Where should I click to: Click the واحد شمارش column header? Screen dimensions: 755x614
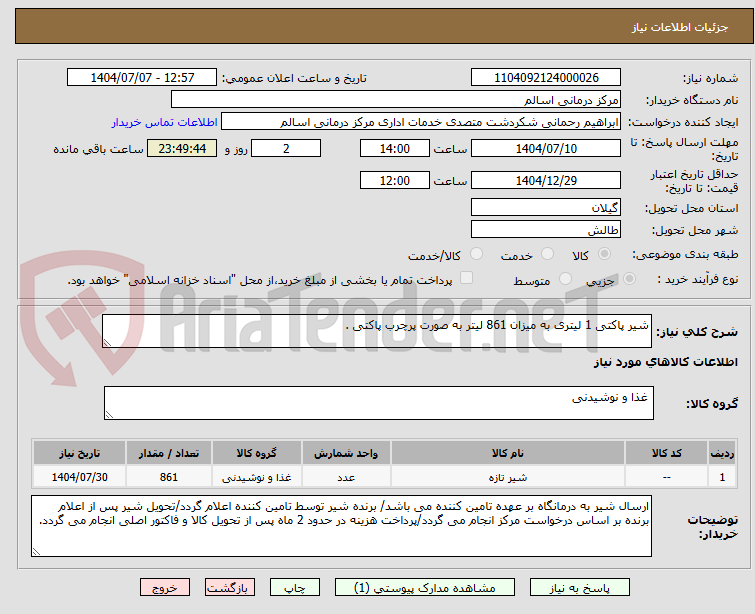click(346, 453)
